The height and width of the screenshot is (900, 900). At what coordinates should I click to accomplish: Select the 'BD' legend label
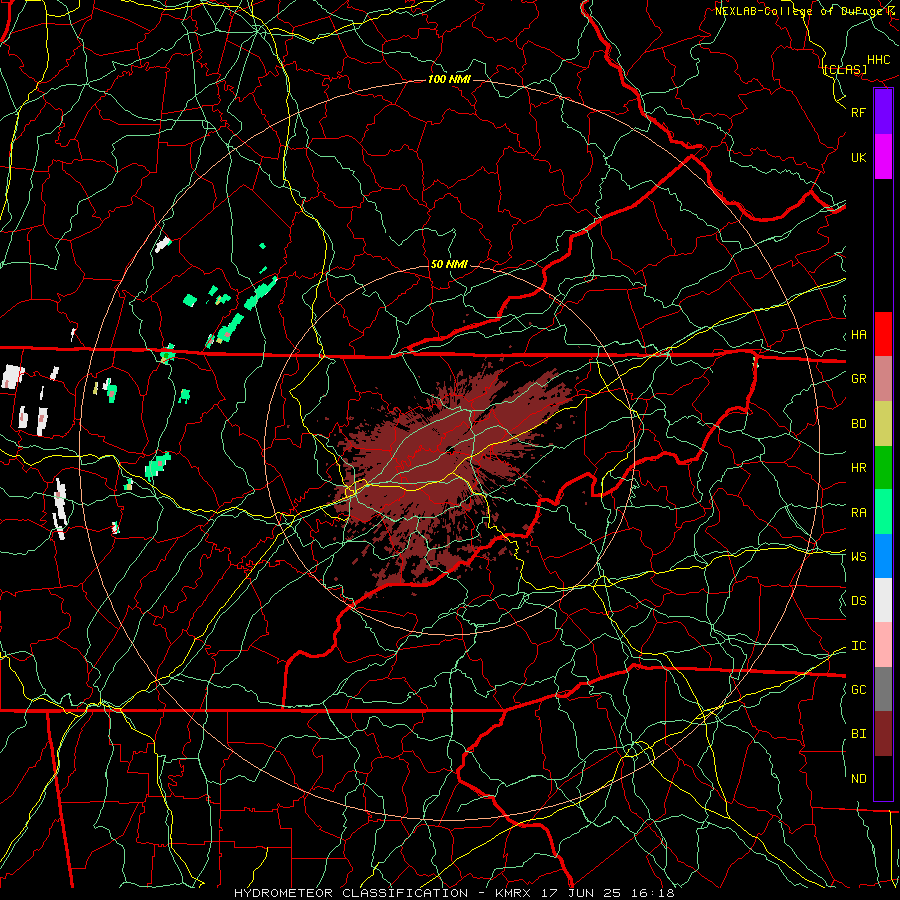point(858,424)
